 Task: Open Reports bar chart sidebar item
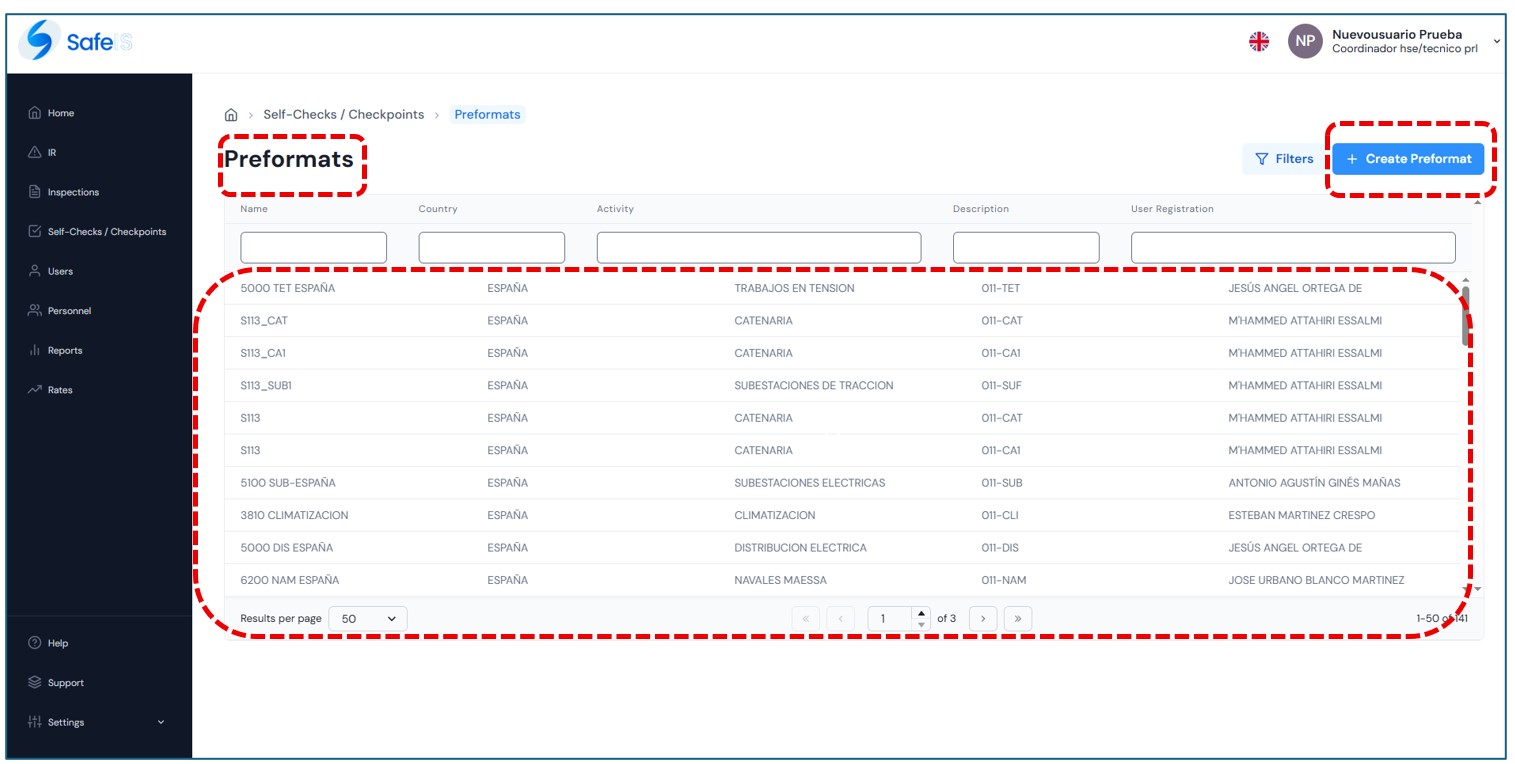64,350
